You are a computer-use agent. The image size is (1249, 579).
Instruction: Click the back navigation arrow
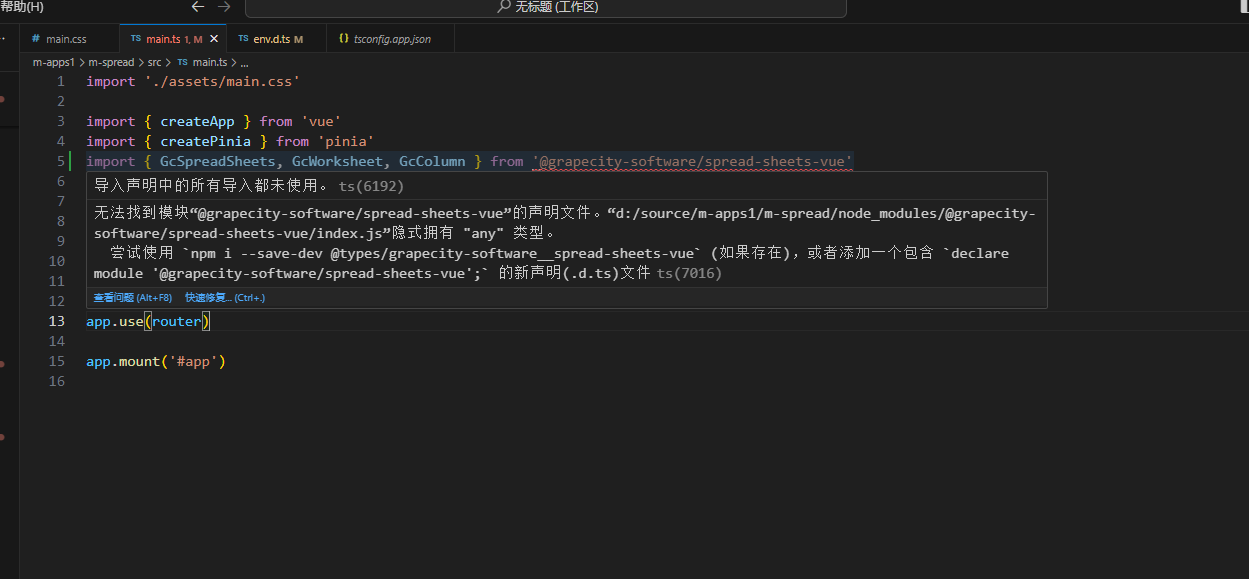pyautogui.click(x=197, y=8)
